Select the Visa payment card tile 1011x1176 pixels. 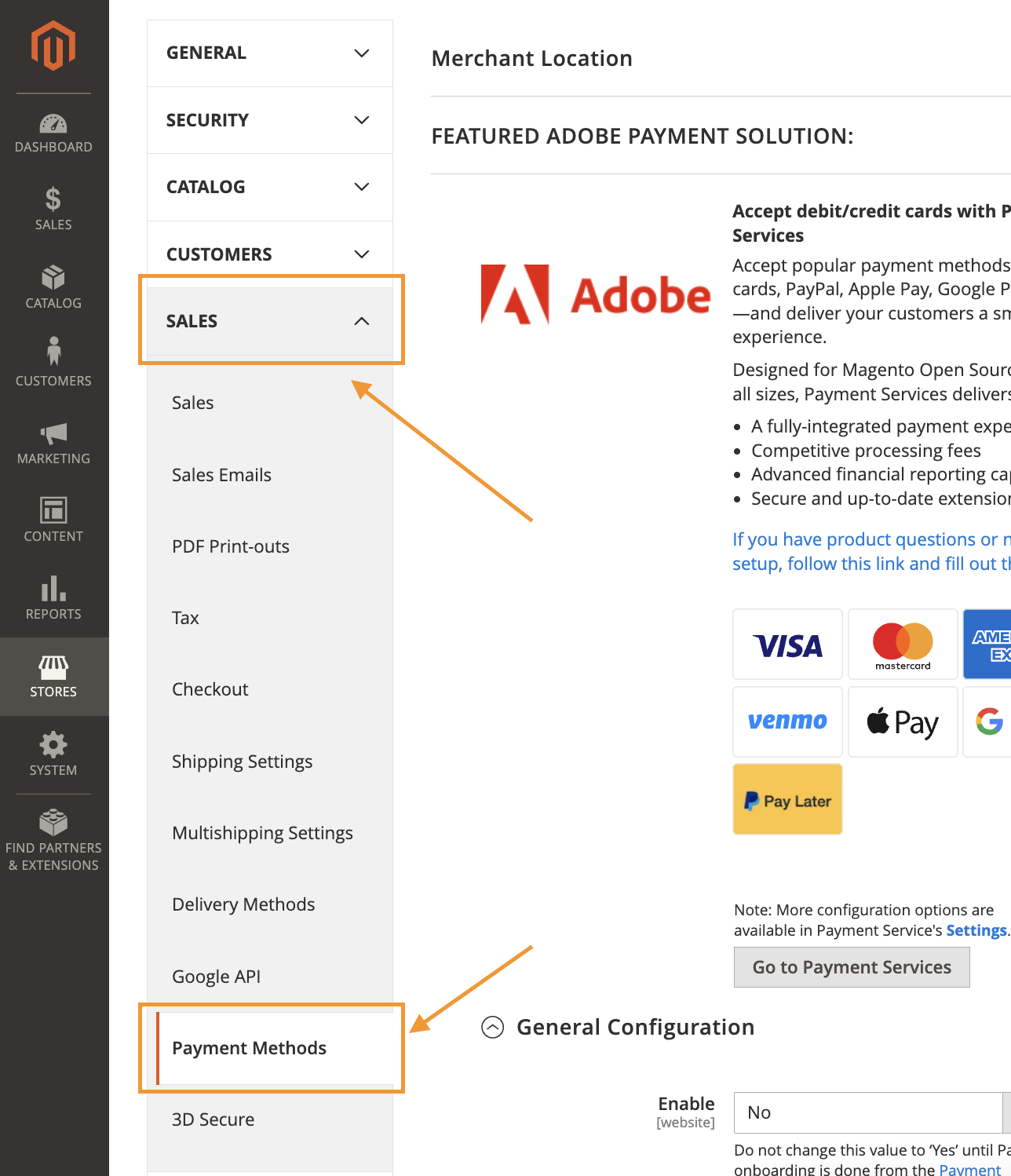click(x=787, y=644)
